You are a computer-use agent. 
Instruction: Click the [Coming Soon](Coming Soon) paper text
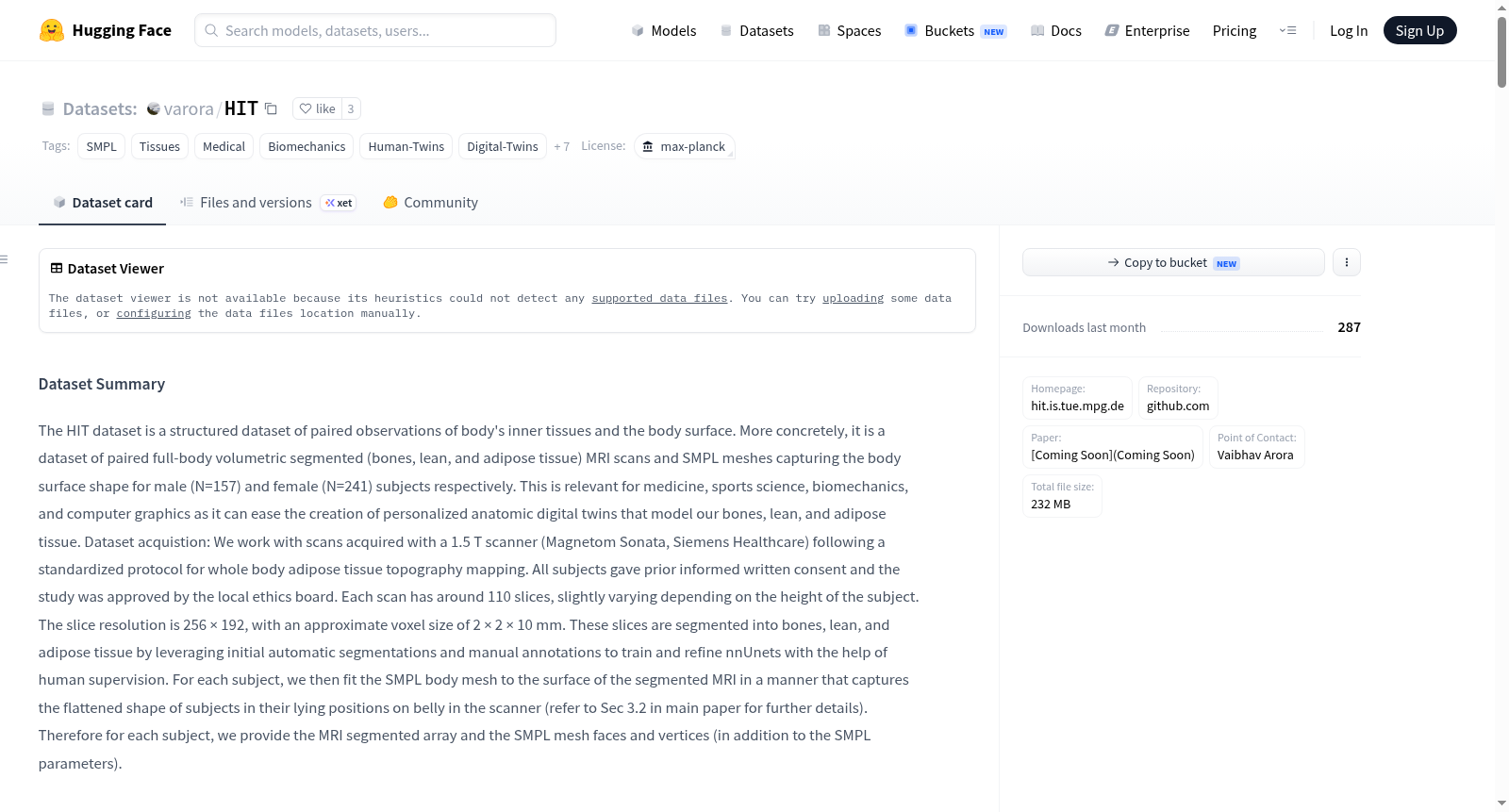click(x=1113, y=455)
